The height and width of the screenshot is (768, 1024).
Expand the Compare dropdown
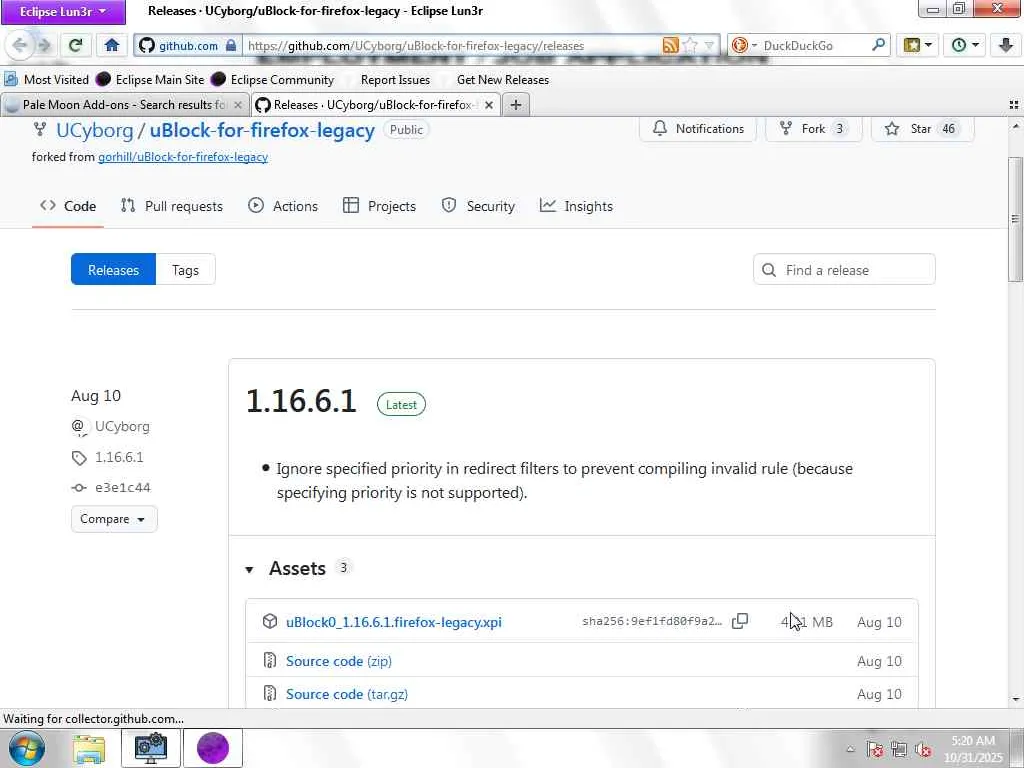tap(114, 519)
